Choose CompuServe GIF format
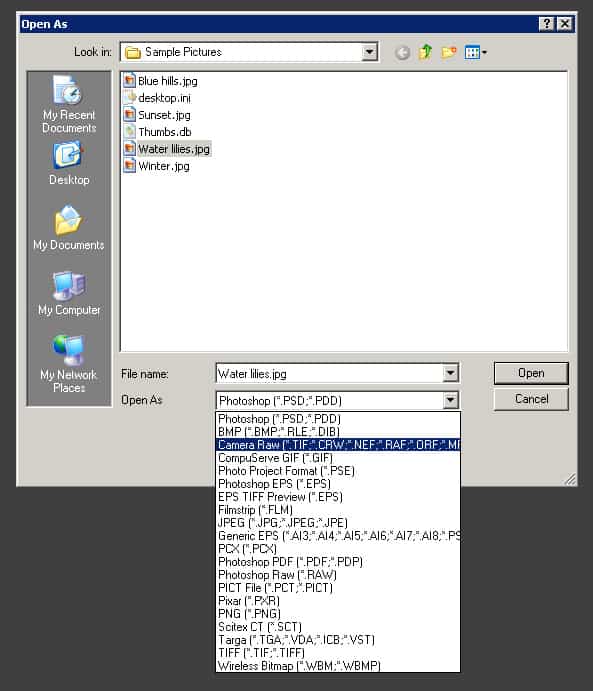The height and width of the screenshot is (691, 593). tap(338, 457)
